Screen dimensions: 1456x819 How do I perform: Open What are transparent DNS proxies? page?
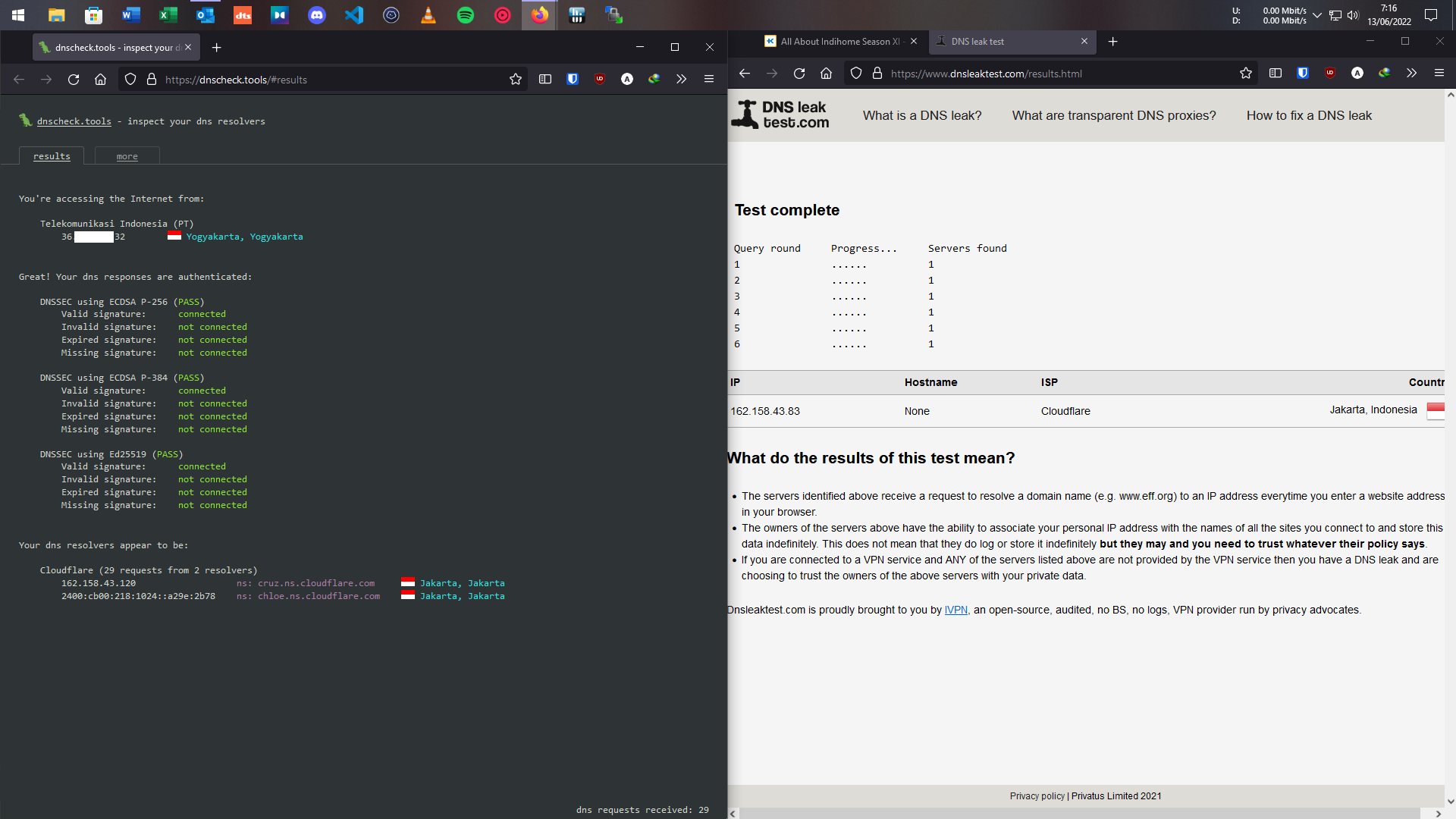click(x=1114, y=115)
